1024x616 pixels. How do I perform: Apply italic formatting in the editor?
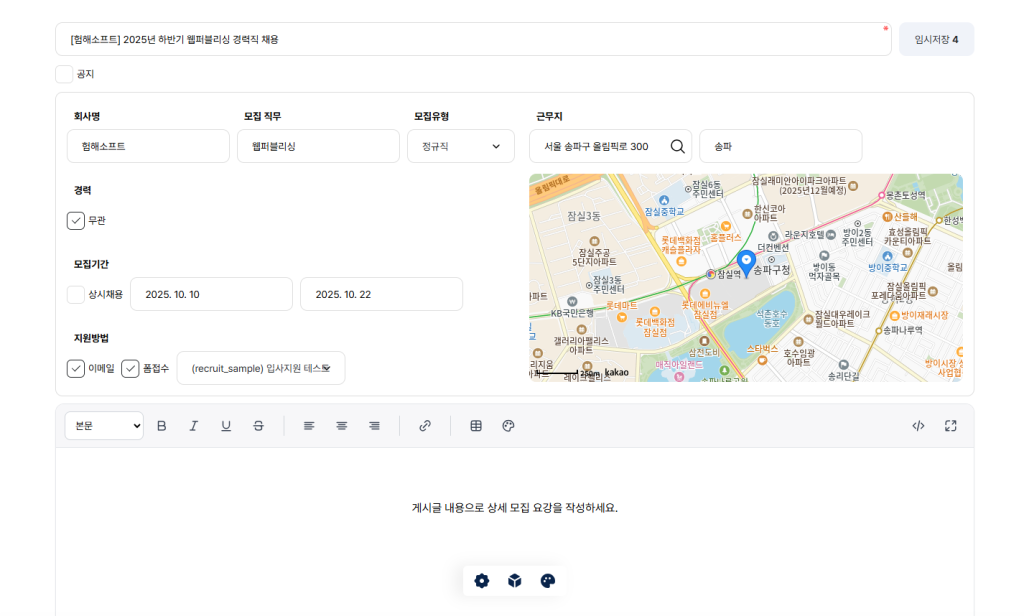194,426
